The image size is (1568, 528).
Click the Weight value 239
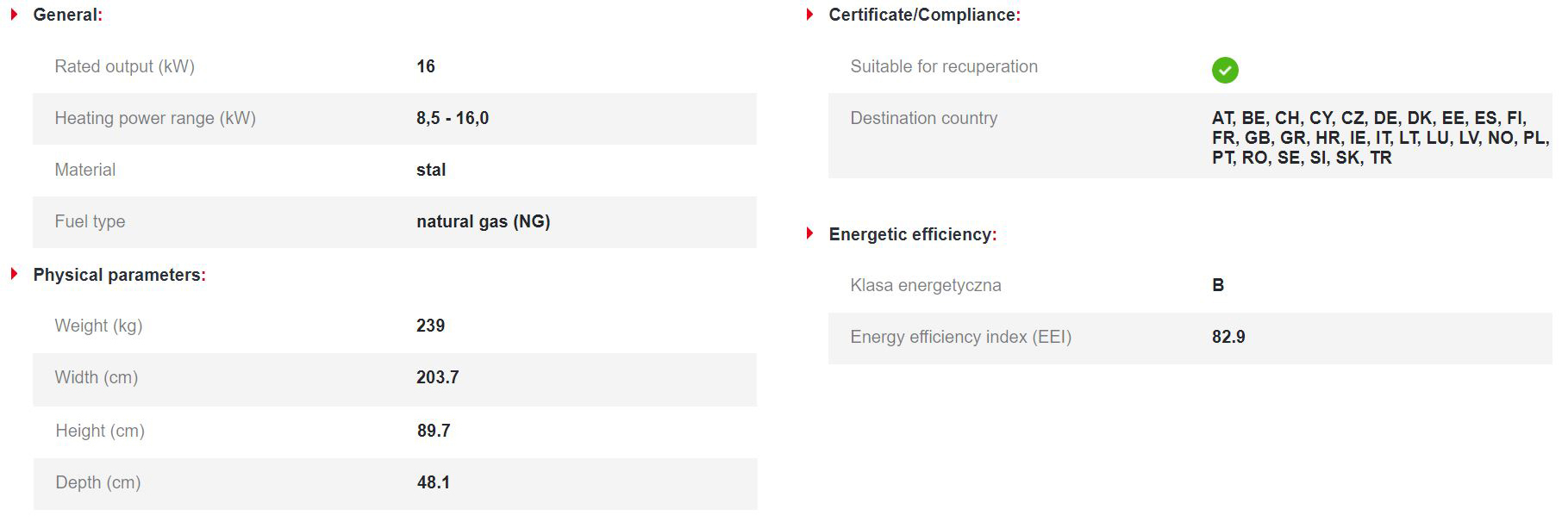pyautogui.click(x=430, y=326)
